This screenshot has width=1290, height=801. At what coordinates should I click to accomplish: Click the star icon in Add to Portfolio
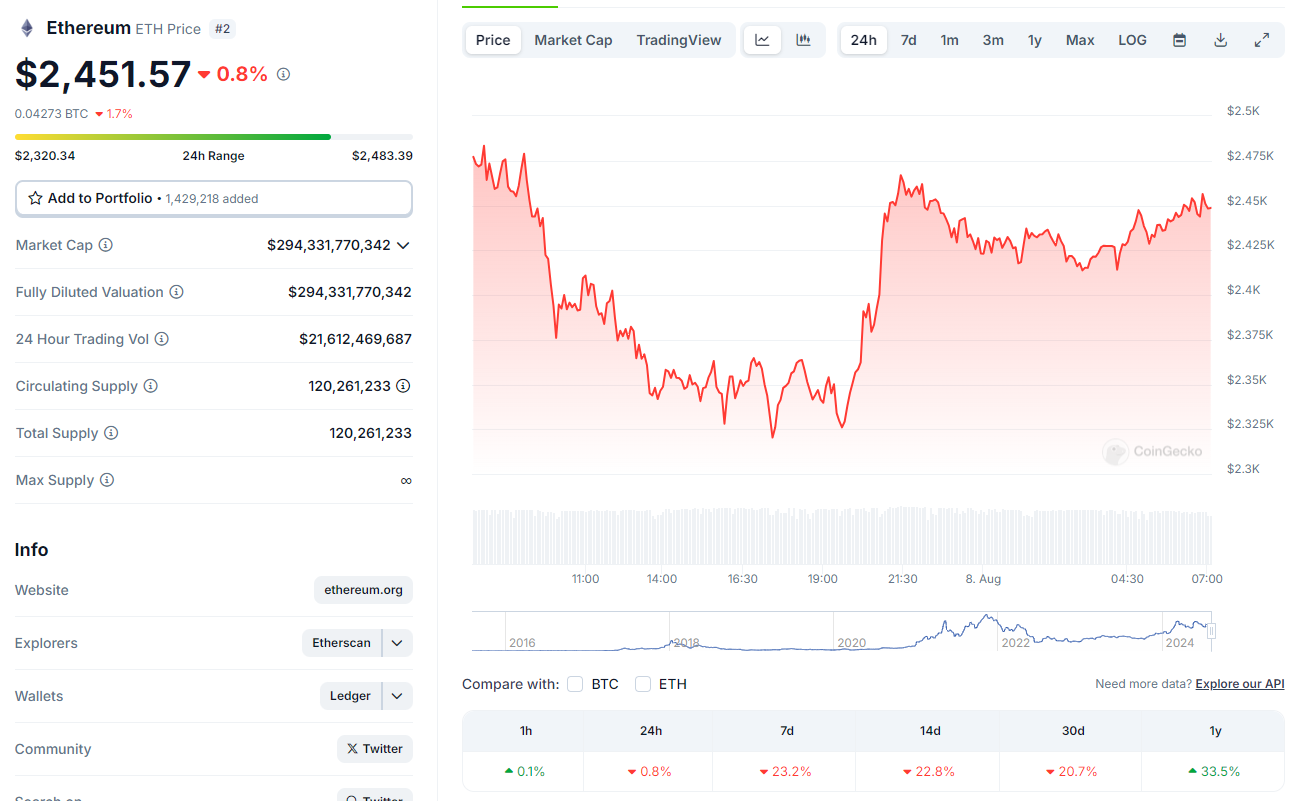click(35, 198)
